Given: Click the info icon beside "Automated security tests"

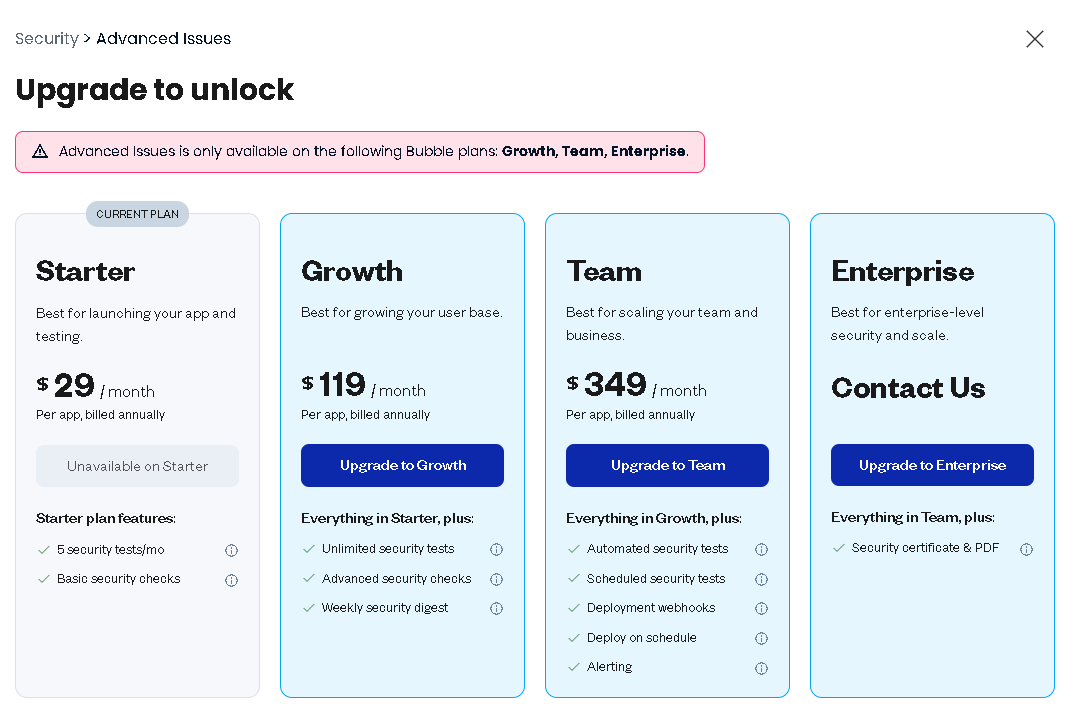Looking at the screenshot, I should tap(761, 549).
